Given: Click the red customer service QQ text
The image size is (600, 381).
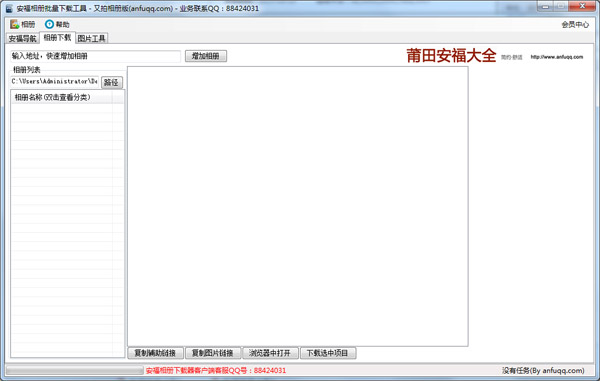Looking at the screenshot, I should coord(216,370).
